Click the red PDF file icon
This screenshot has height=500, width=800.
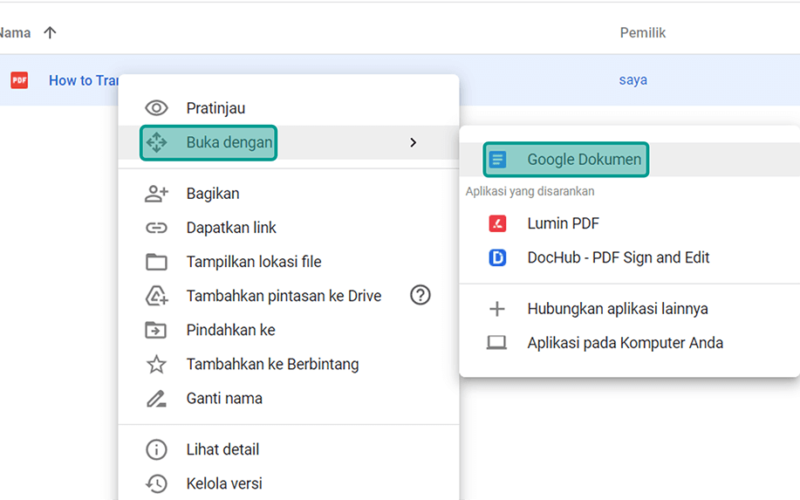pos(19,80)
